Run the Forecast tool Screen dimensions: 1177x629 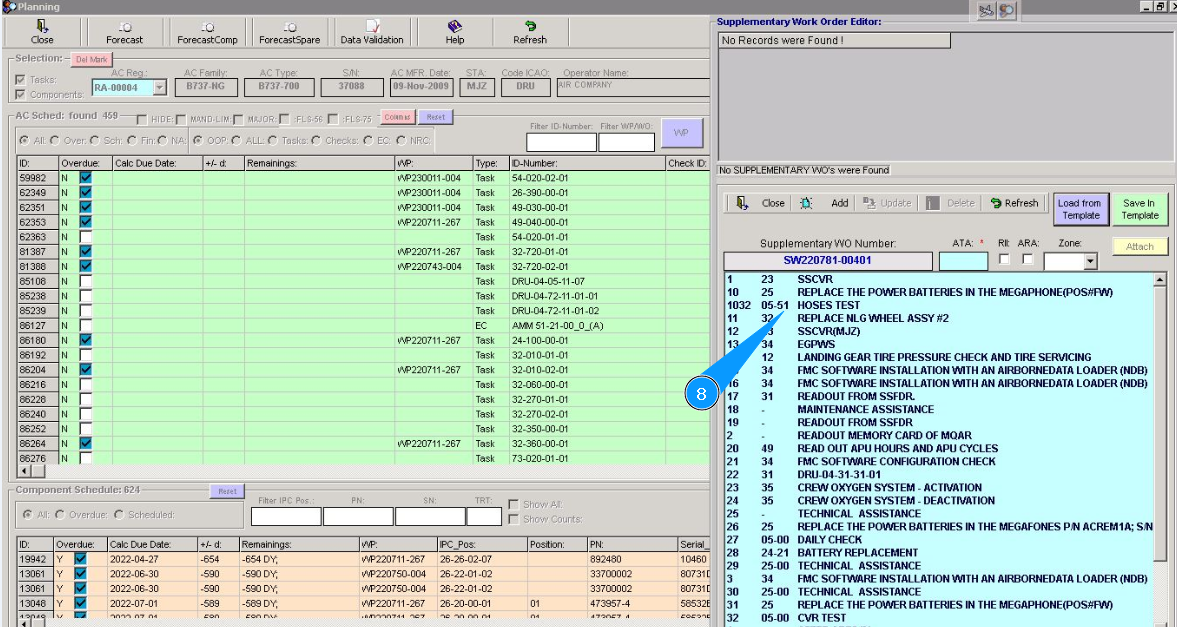coord(124,33)
